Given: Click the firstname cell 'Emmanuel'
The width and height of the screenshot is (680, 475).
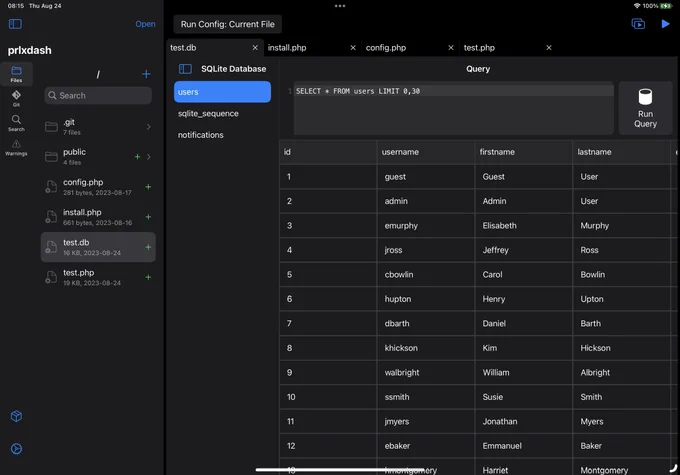Looking at the screenshot, I should click(524, 446).
